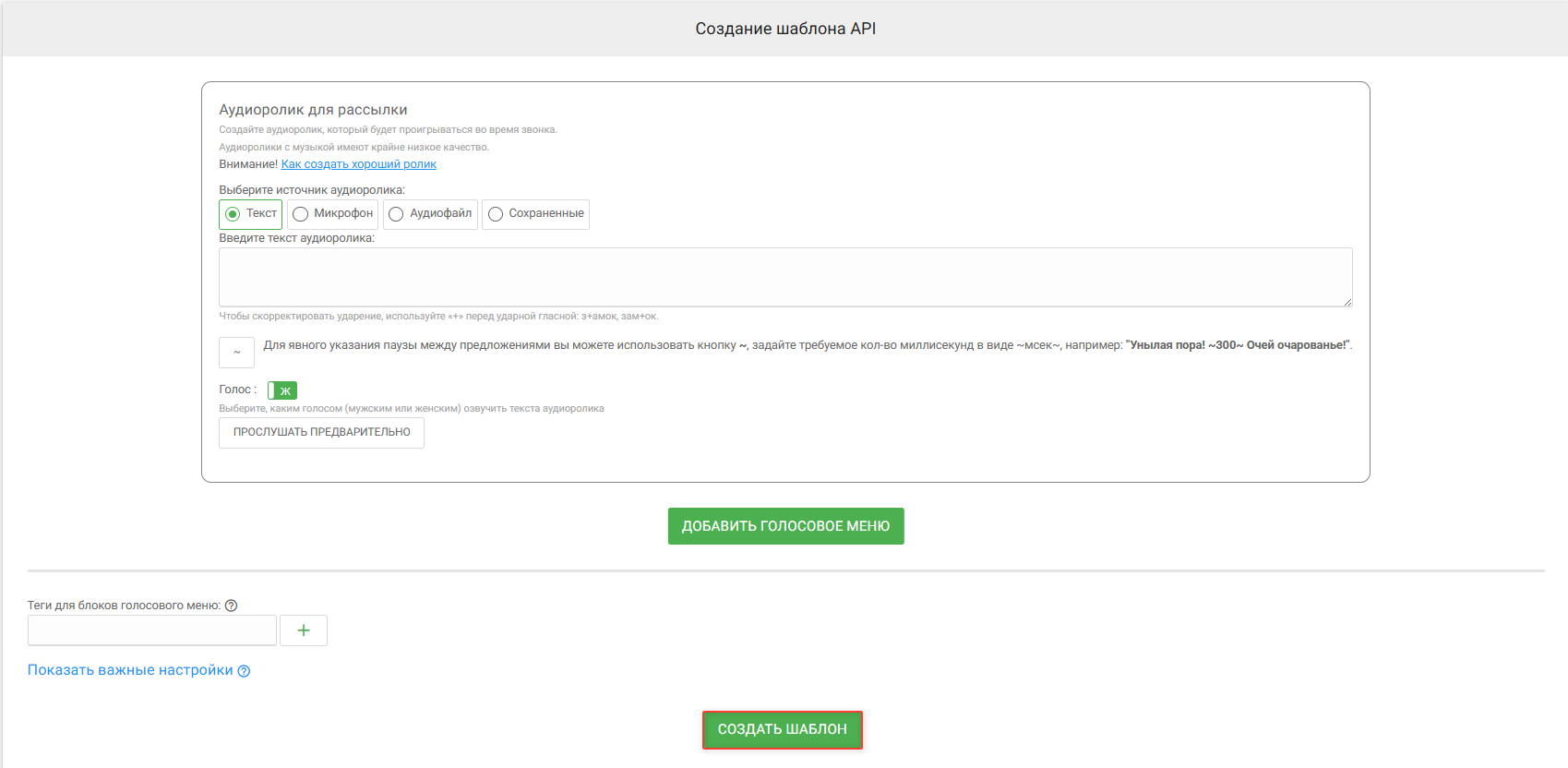Open the Как создать хороший ролик link
The width and height of the screenshot is (1568, 768).
click(x=359, y=164)
